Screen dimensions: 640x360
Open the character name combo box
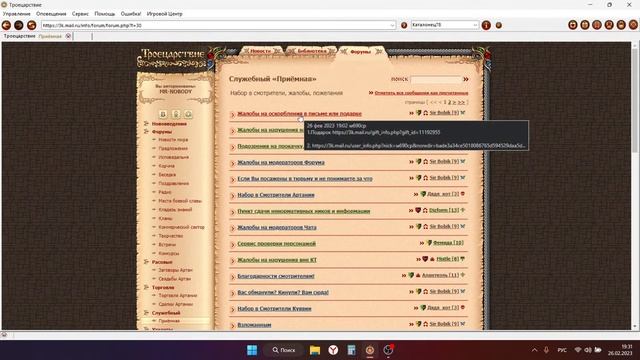tap(444, 25)
